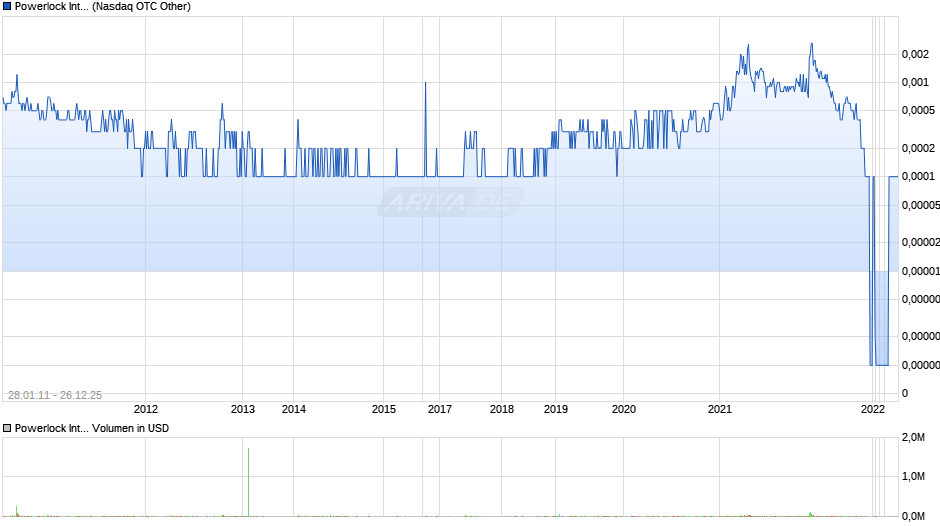Click the 2021 x-axis label
The image size is (940, 526).
pos(720,409)
